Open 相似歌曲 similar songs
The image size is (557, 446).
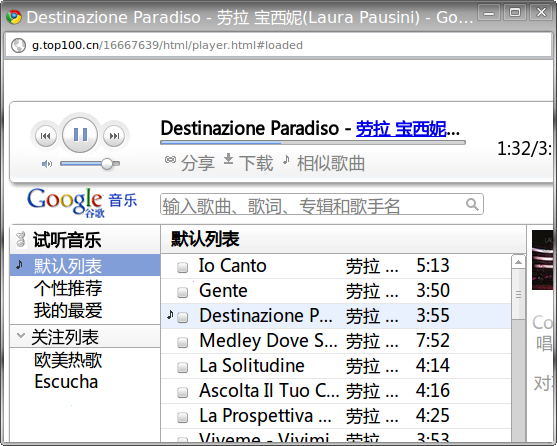pyautogui.click(x=331, y=163)
